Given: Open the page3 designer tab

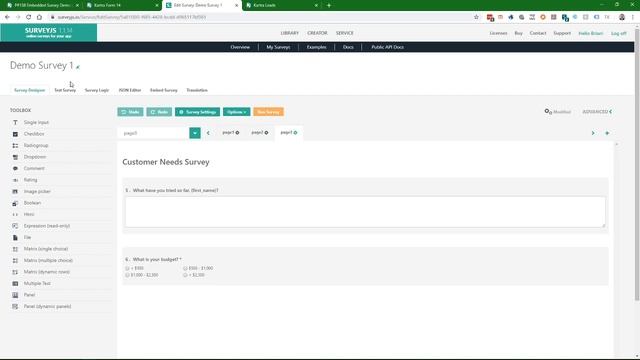Looking at the screenshot, I should pos(289,133).
